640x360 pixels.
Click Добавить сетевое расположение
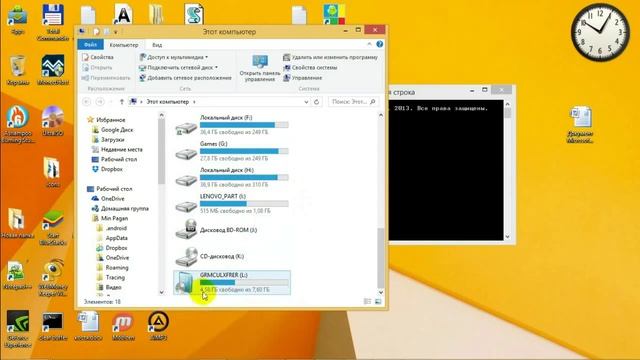point(185,78)
